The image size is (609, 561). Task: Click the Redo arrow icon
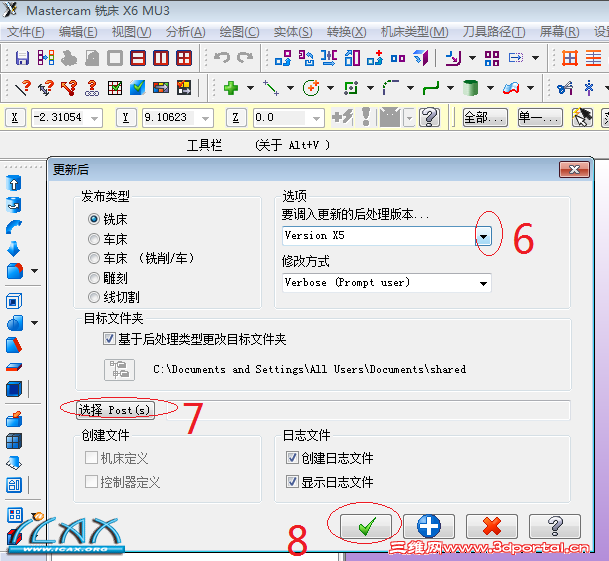click(x=245, y=58)
